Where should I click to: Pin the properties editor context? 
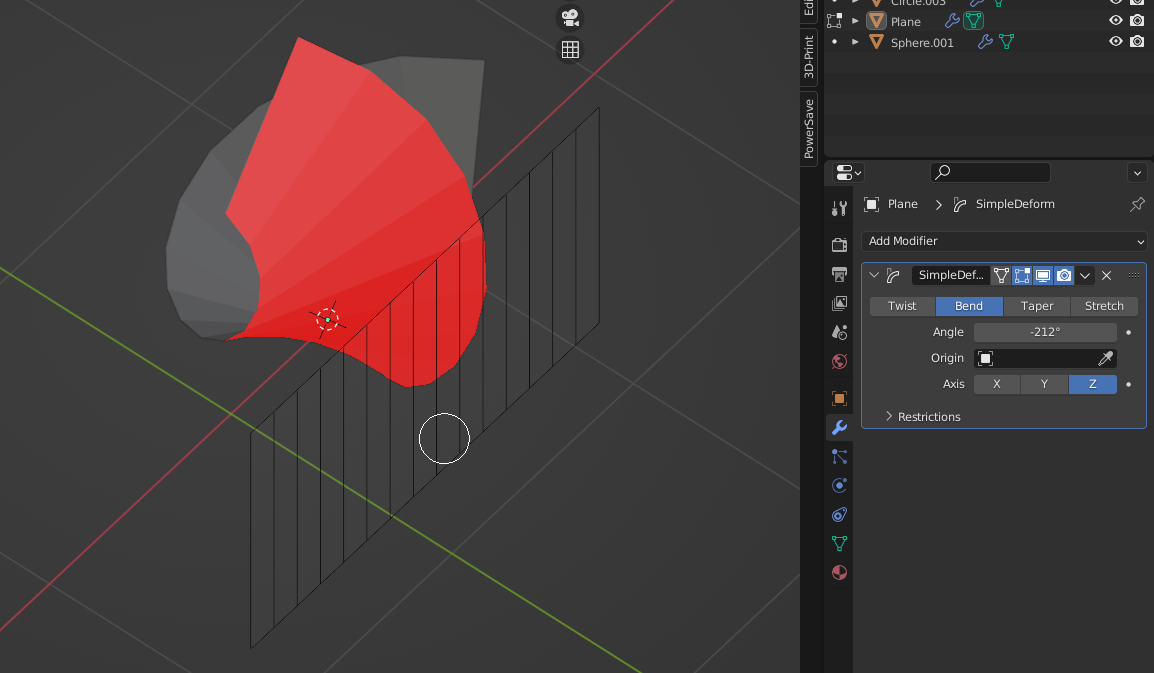[1137, 204]
